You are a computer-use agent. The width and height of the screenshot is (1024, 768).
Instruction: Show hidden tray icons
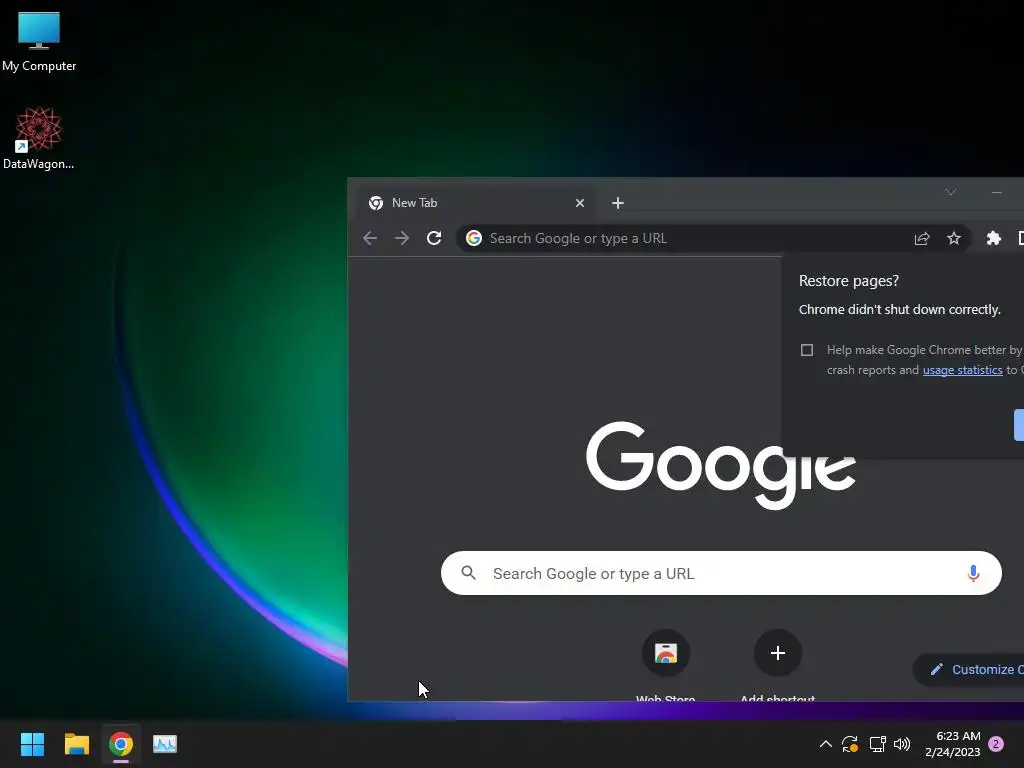(825, 744)
